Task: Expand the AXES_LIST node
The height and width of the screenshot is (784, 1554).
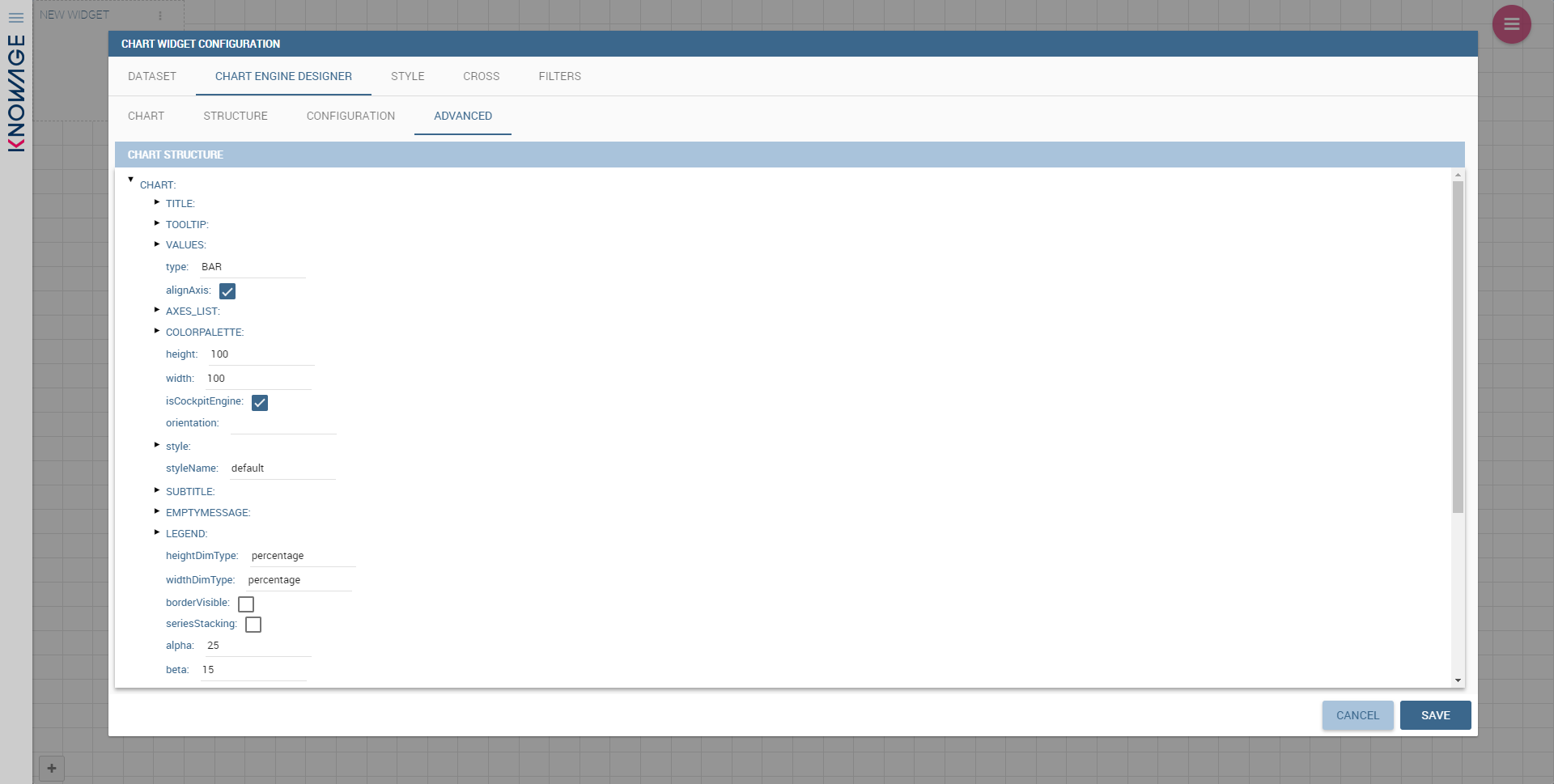Action: click(157, 310)
